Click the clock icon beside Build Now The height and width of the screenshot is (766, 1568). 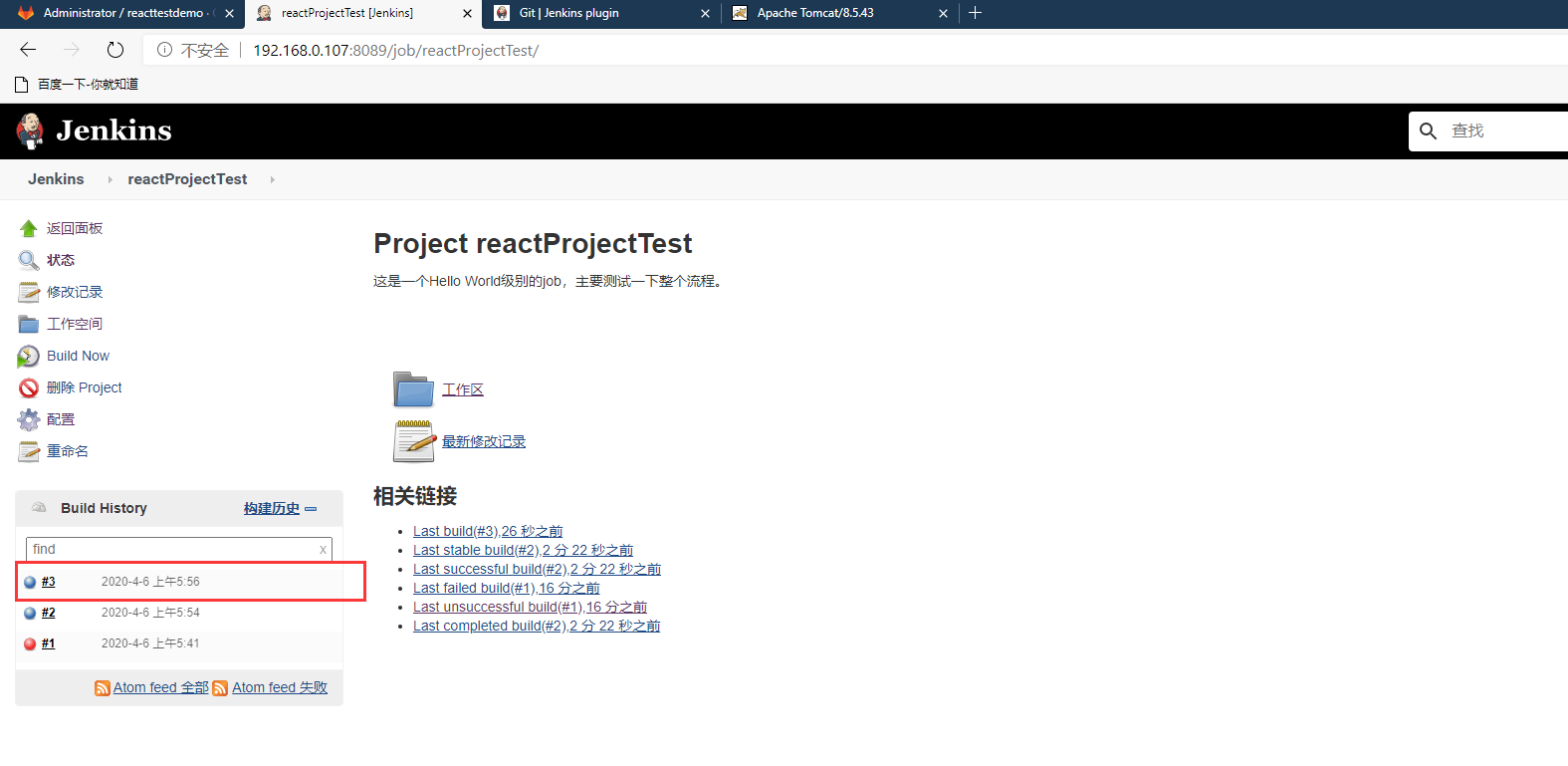click(28, 356)
